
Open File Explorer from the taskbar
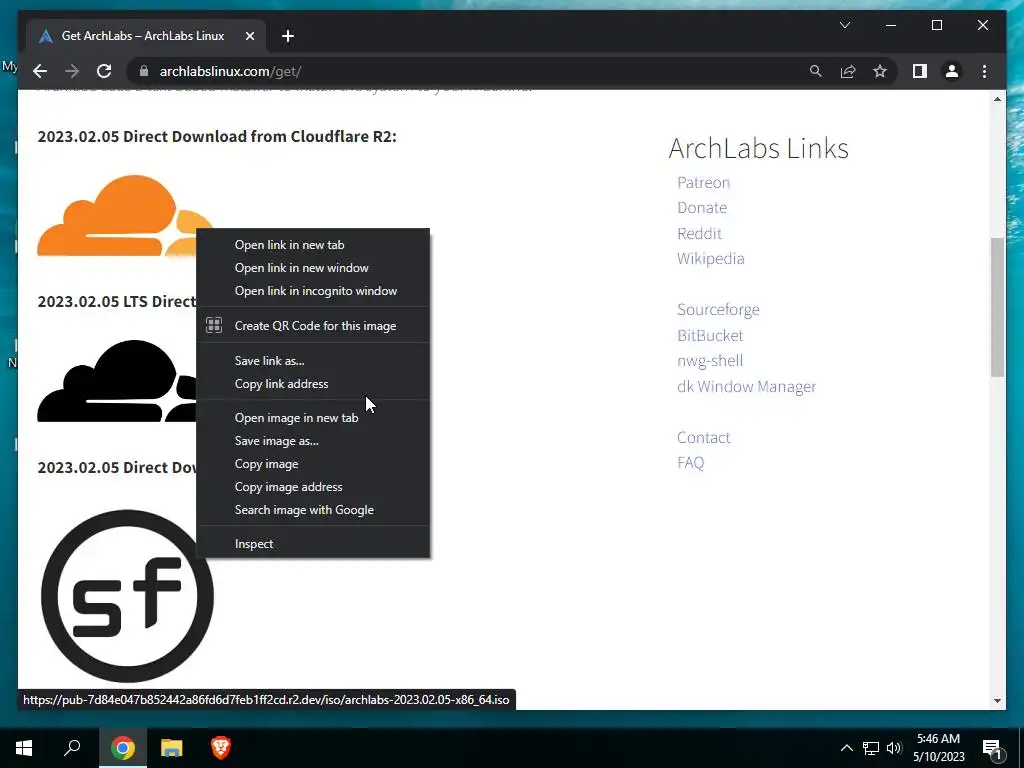point(172,748)
